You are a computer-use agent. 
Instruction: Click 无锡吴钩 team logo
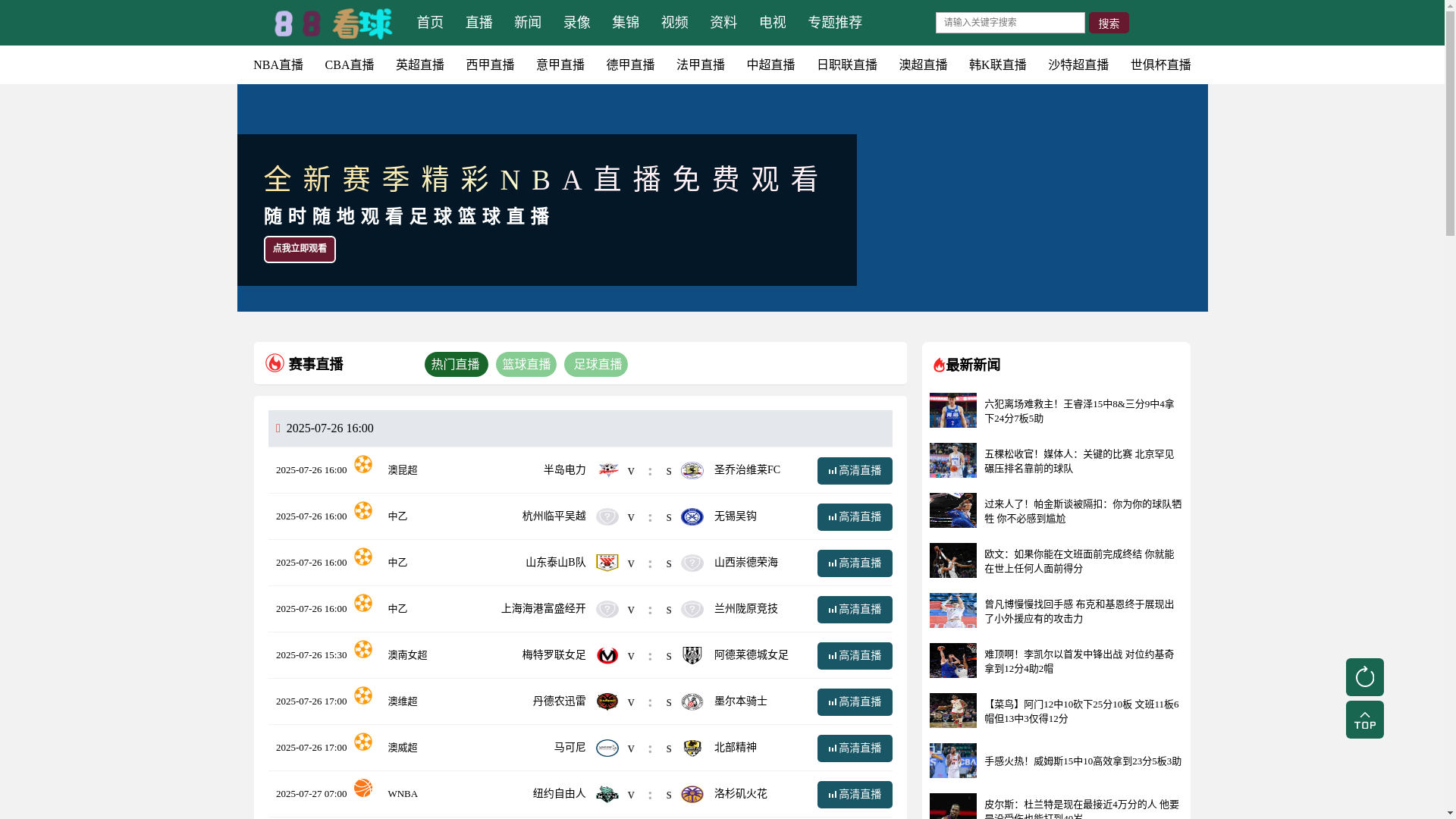pyautogui.click(x=692, y=516)
